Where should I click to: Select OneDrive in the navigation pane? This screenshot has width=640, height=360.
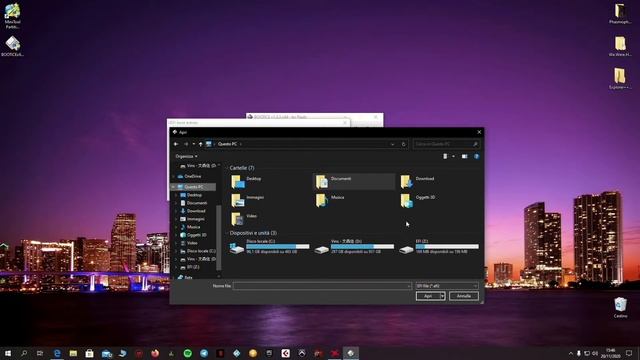click(x=193, y=176)
